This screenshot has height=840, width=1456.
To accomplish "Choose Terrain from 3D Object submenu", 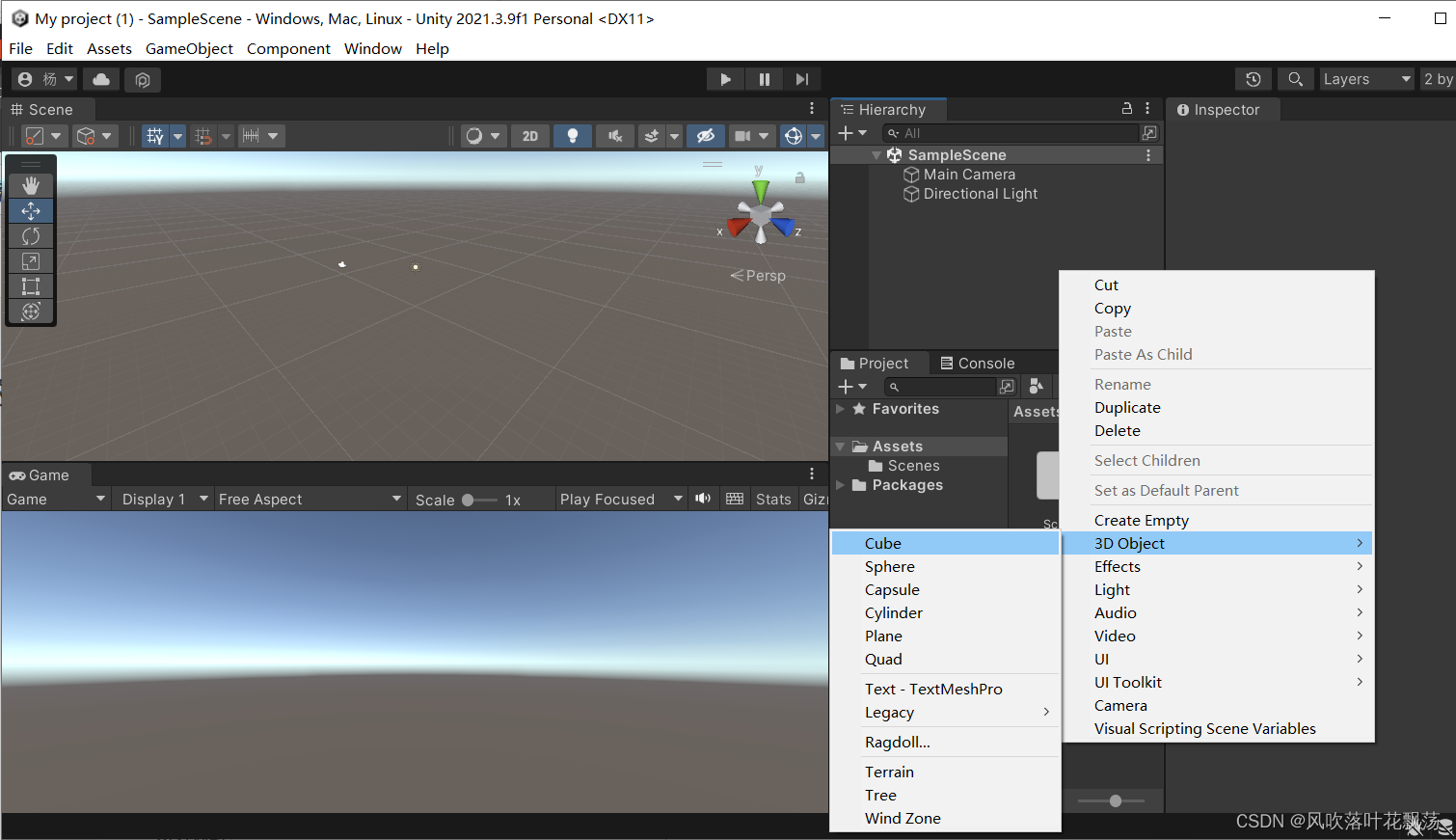I will point(945,772).
